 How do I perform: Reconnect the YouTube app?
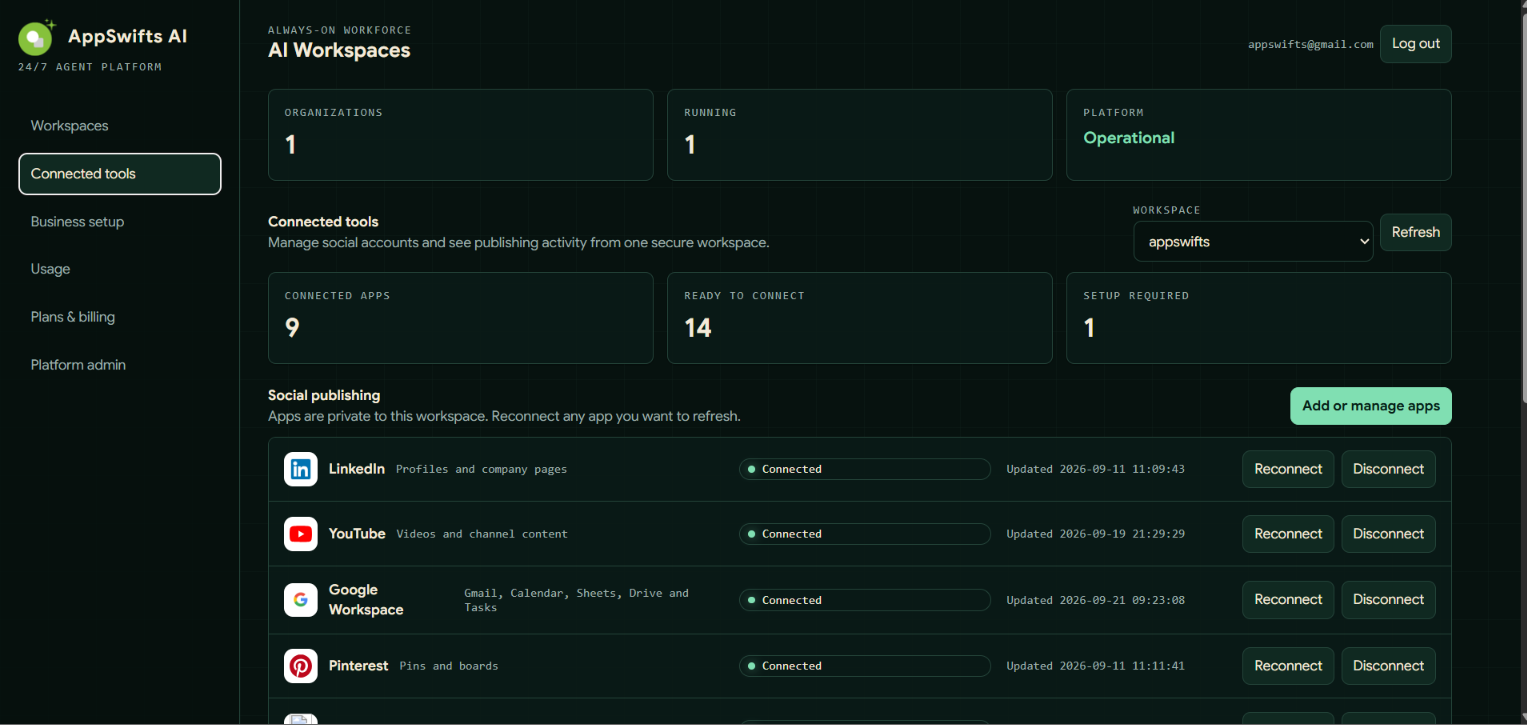pos(1288,534)
